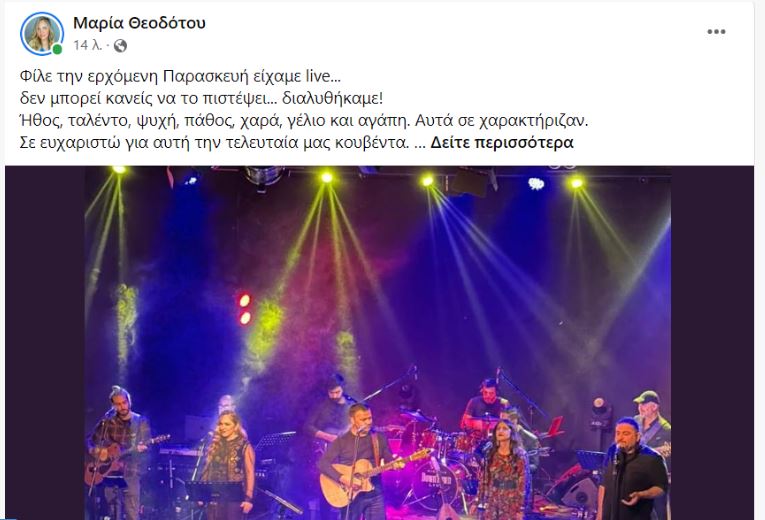Viewport: 765px width, 520px height.
Task: Open Μαρία Θεοδότου's profile name link
Action: point(140,23)
